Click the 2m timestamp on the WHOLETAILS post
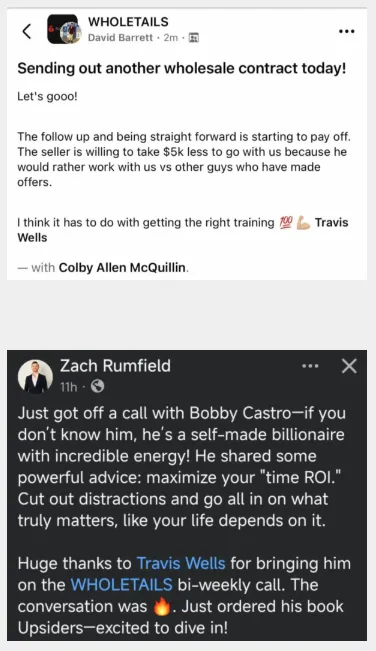Screen dimensions: 376x651 pos(171,38)
